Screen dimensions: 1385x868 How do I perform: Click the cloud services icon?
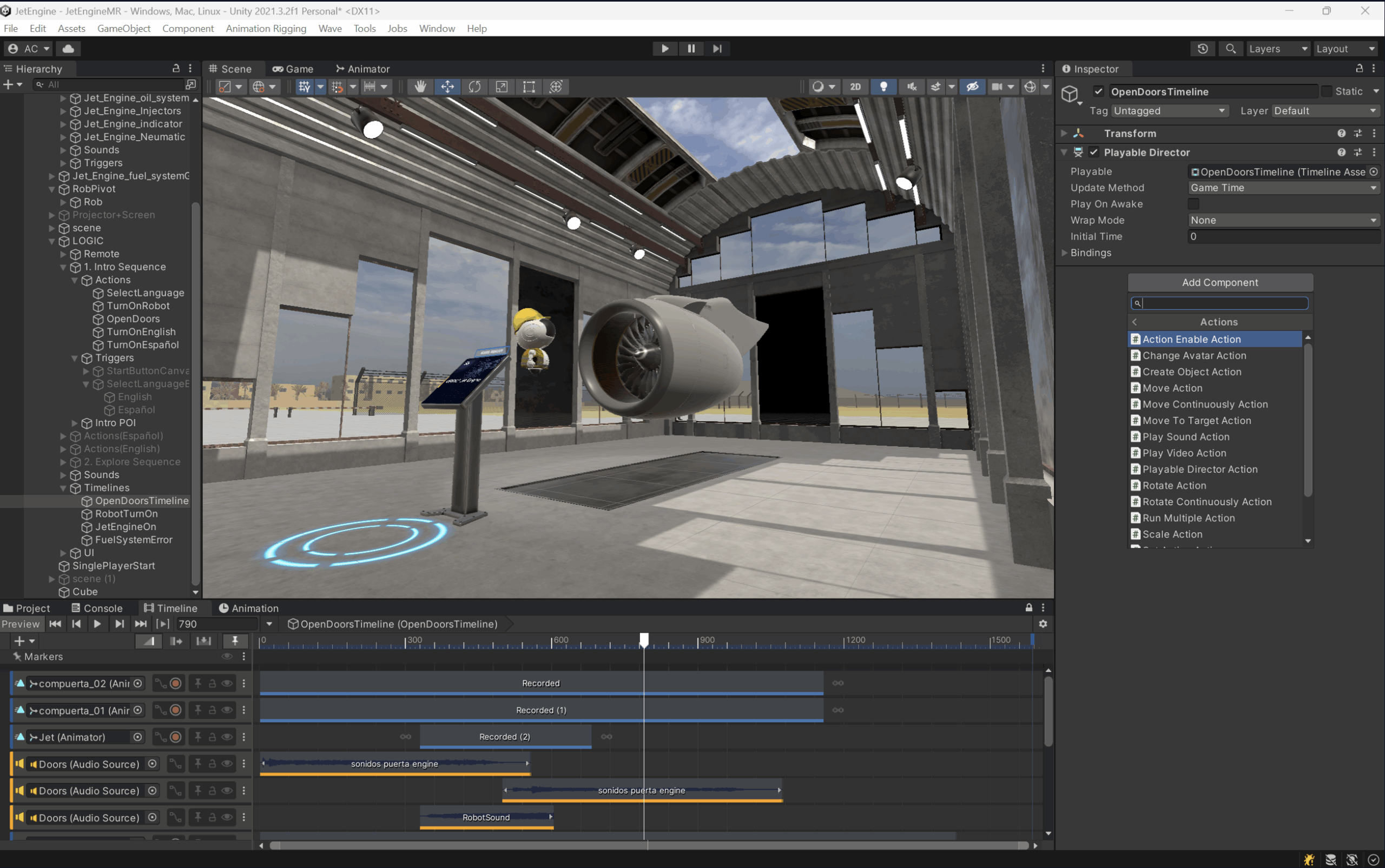coord(68,49)
